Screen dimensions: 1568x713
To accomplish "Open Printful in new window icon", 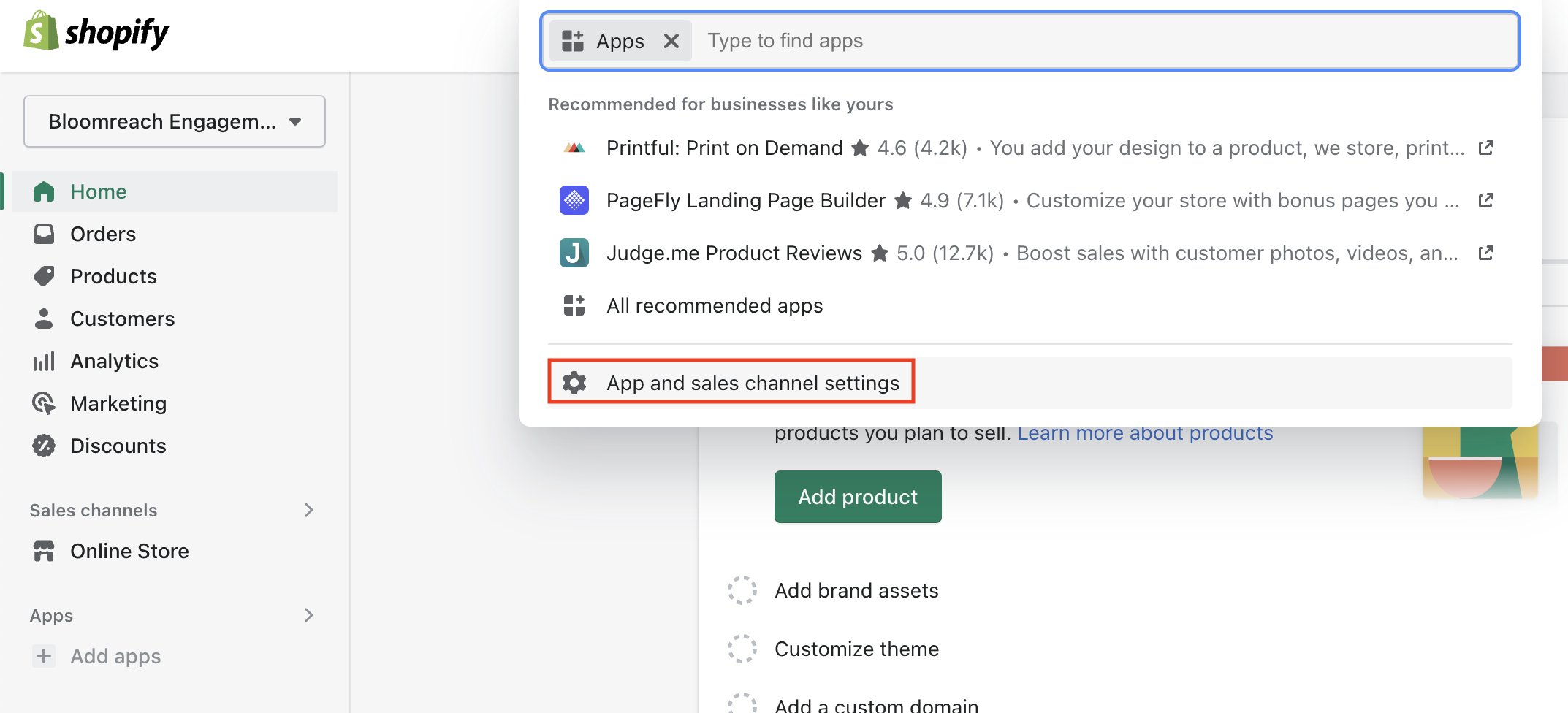I will 1486,148.
